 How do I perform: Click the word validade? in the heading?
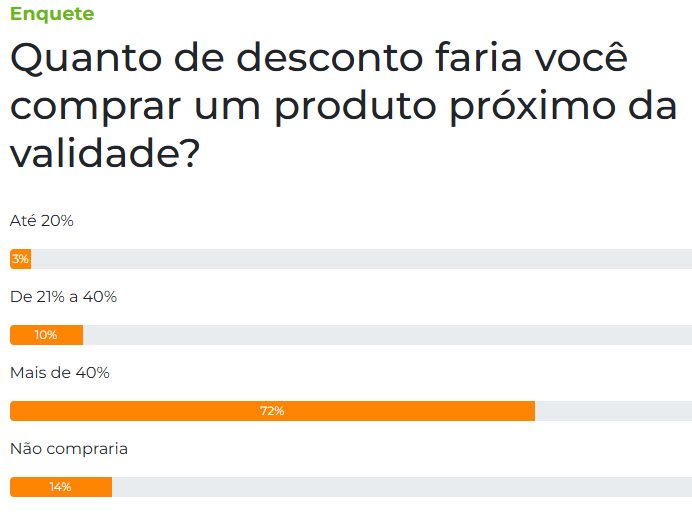(x=105, y=153)
